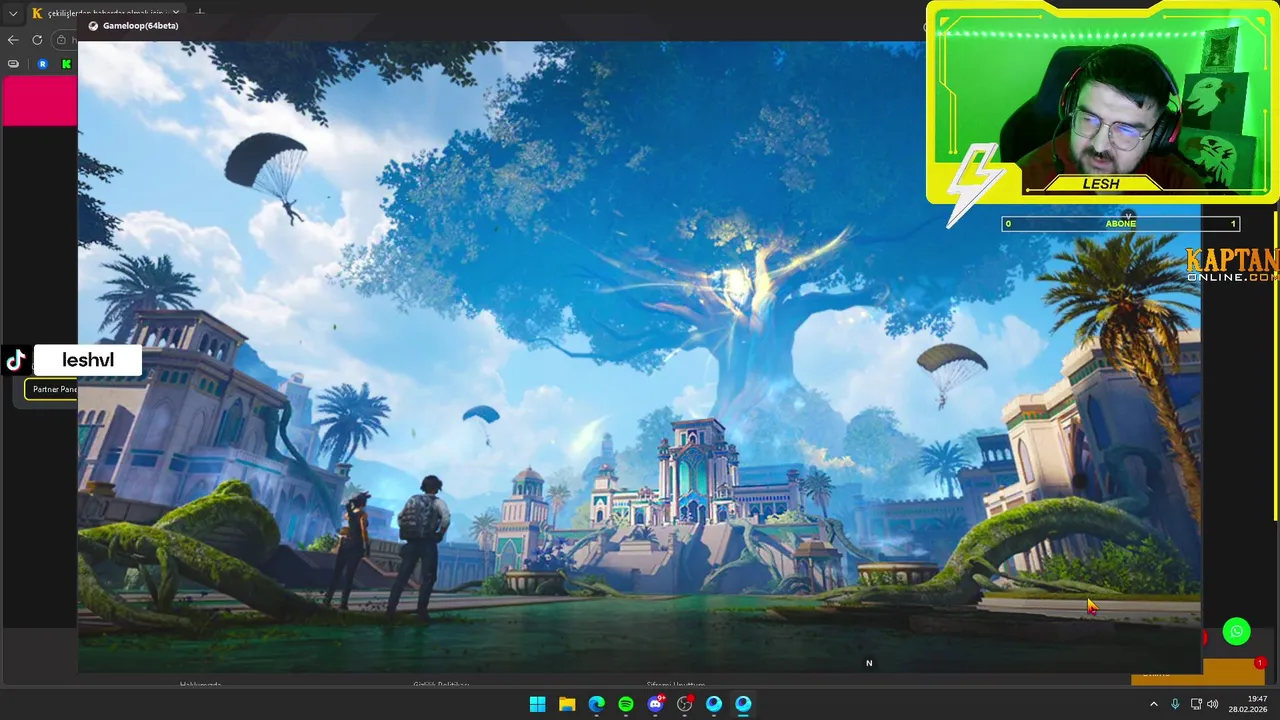Viewport: 1280px width, 720px height.
Task: Open File Explorer from the taskbar
Action: [567, 704]
